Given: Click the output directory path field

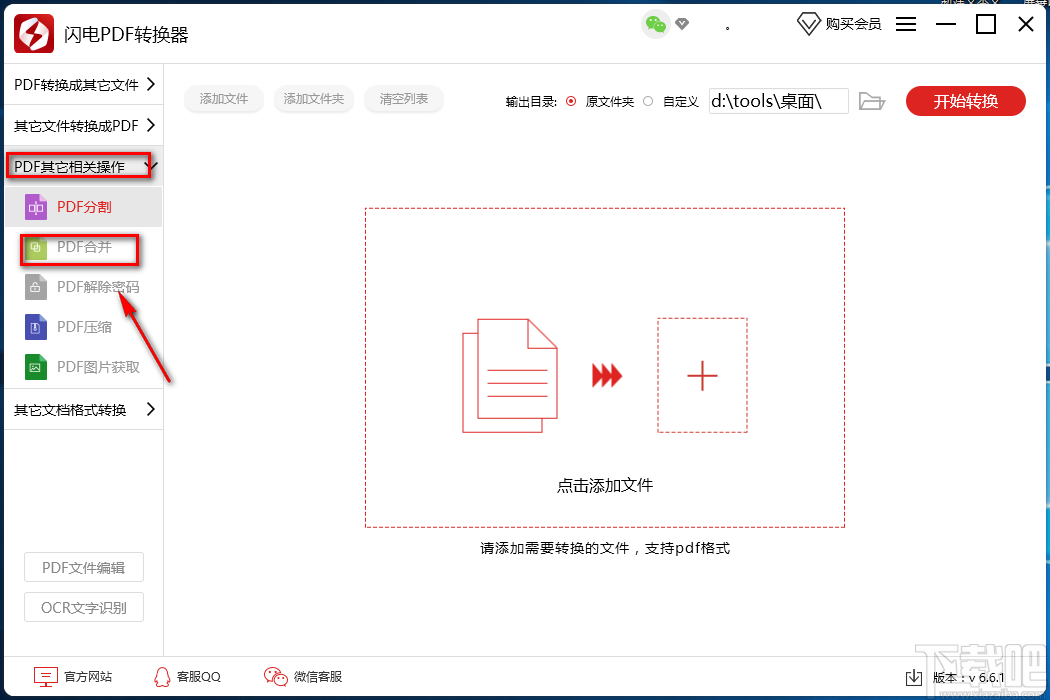Looking at the screenshot, I should pyautogui.click(x=778, y=100).
